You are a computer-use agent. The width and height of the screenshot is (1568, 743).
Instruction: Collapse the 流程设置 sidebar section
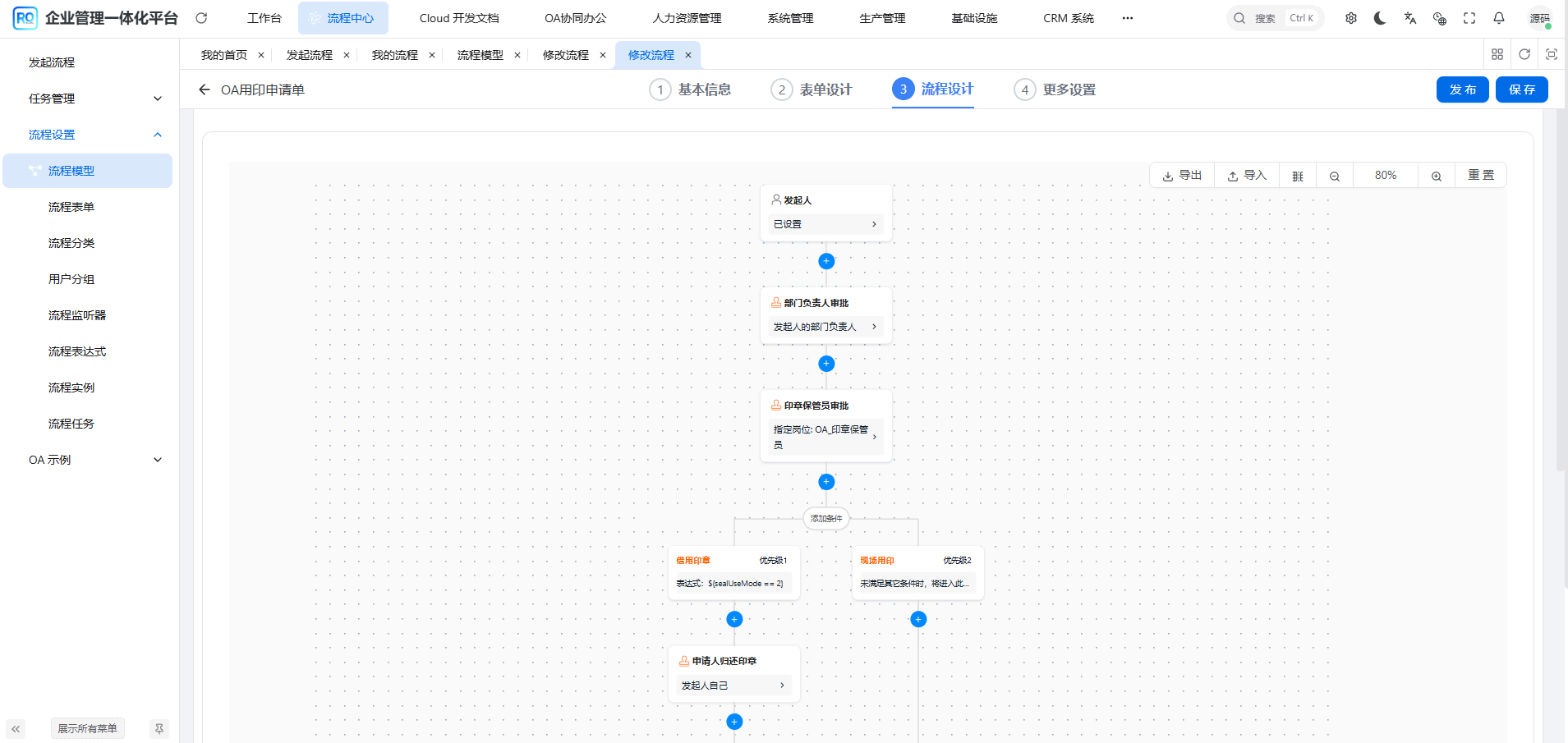tap(95, 135)
